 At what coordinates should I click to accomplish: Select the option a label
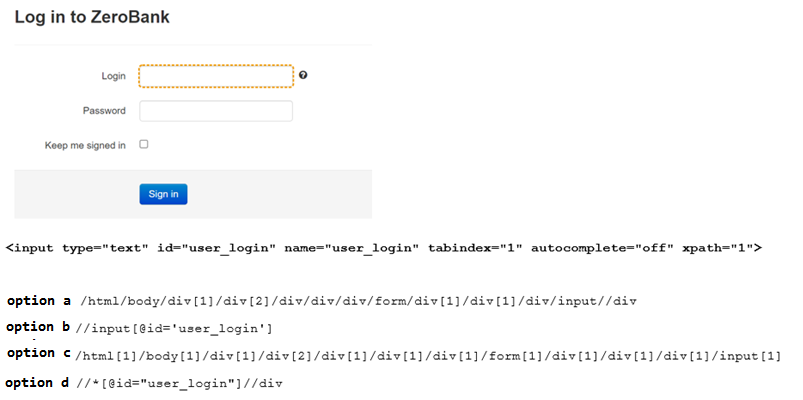(x=39, y=301)
